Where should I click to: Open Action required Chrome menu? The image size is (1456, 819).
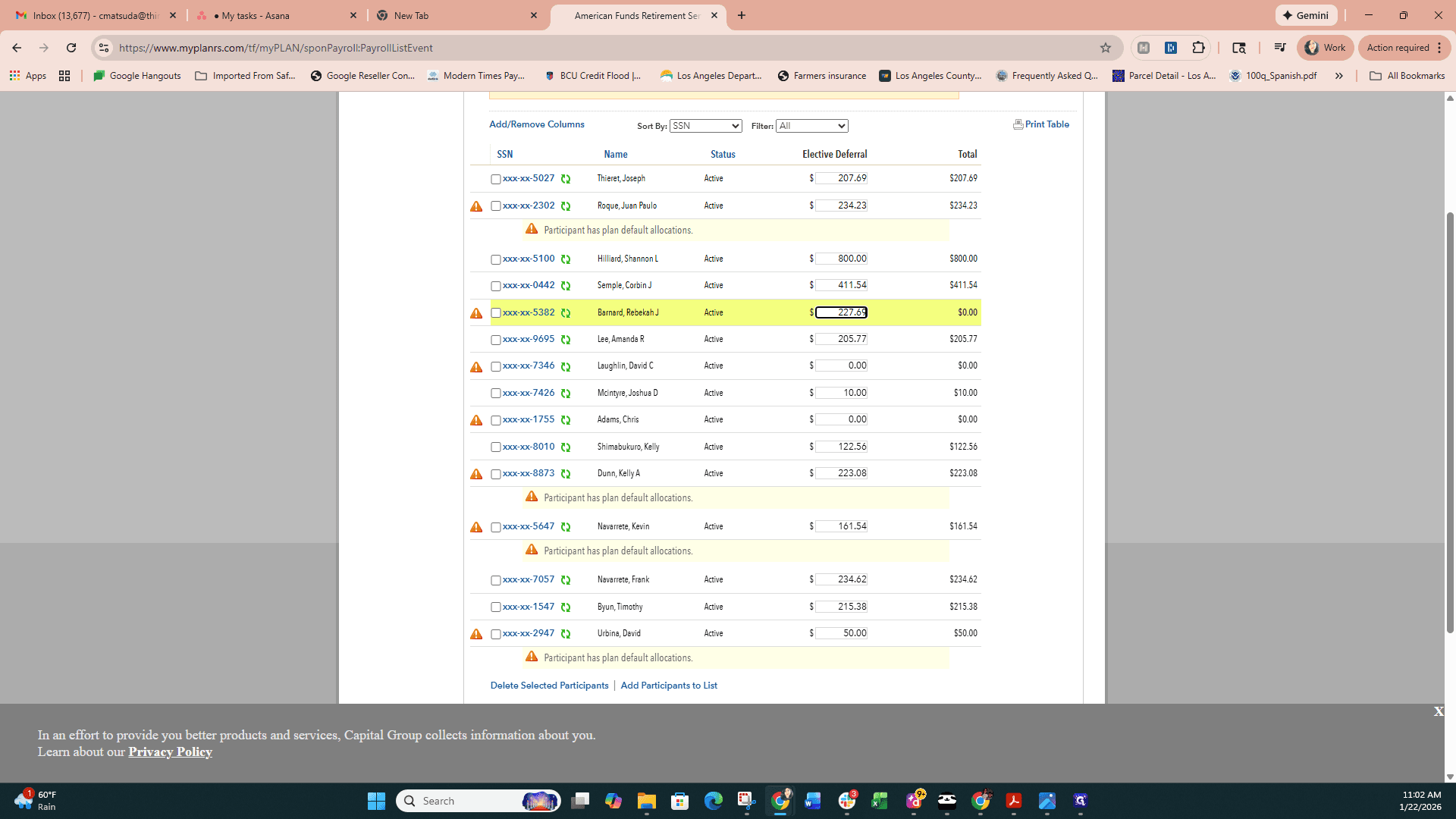(1404, 48)
